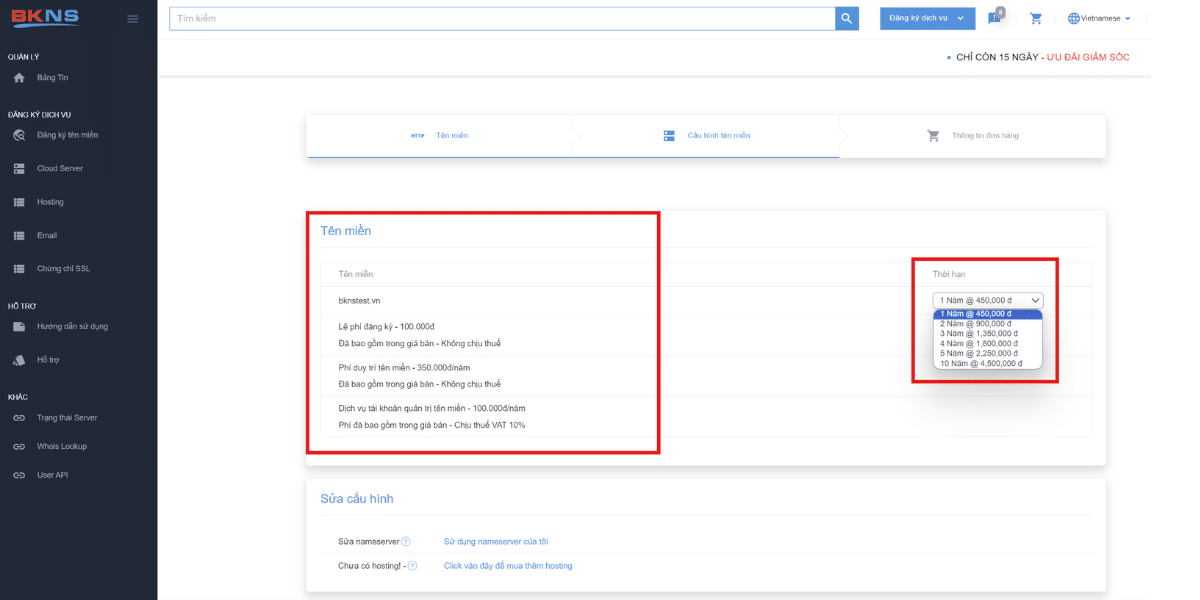Open the notifications message icon
This screenshot has width=1200, height=600.
pyautogui.click(x=994, y=19)
